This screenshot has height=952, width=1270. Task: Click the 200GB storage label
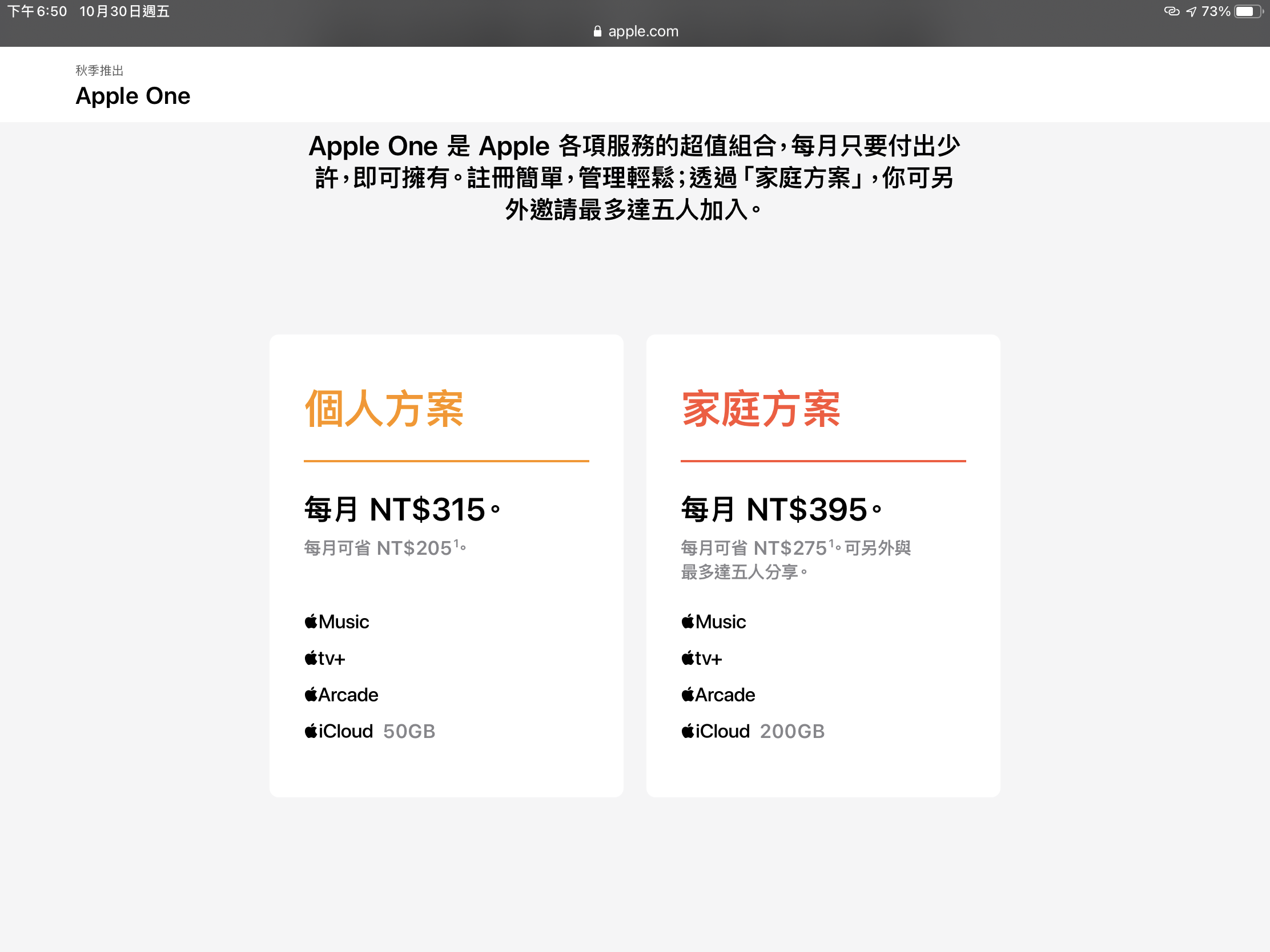792,732
